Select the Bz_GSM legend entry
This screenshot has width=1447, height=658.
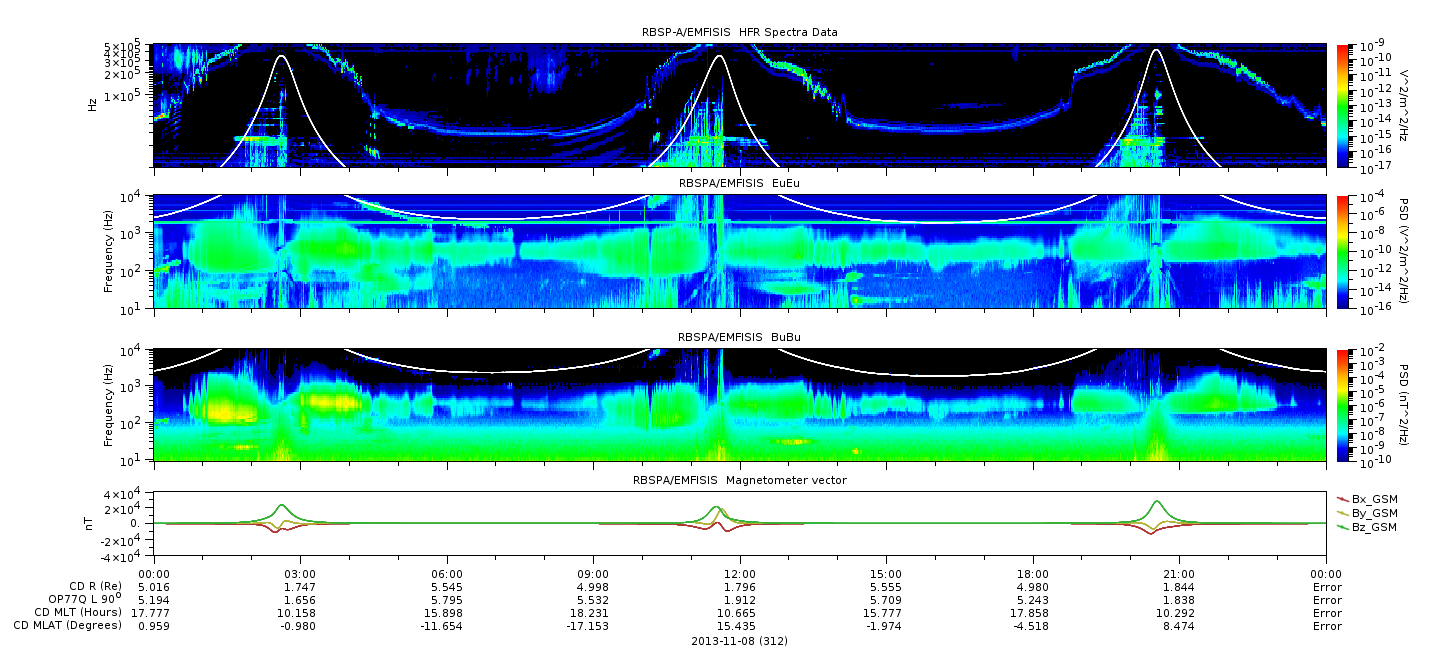(1367, 526)
